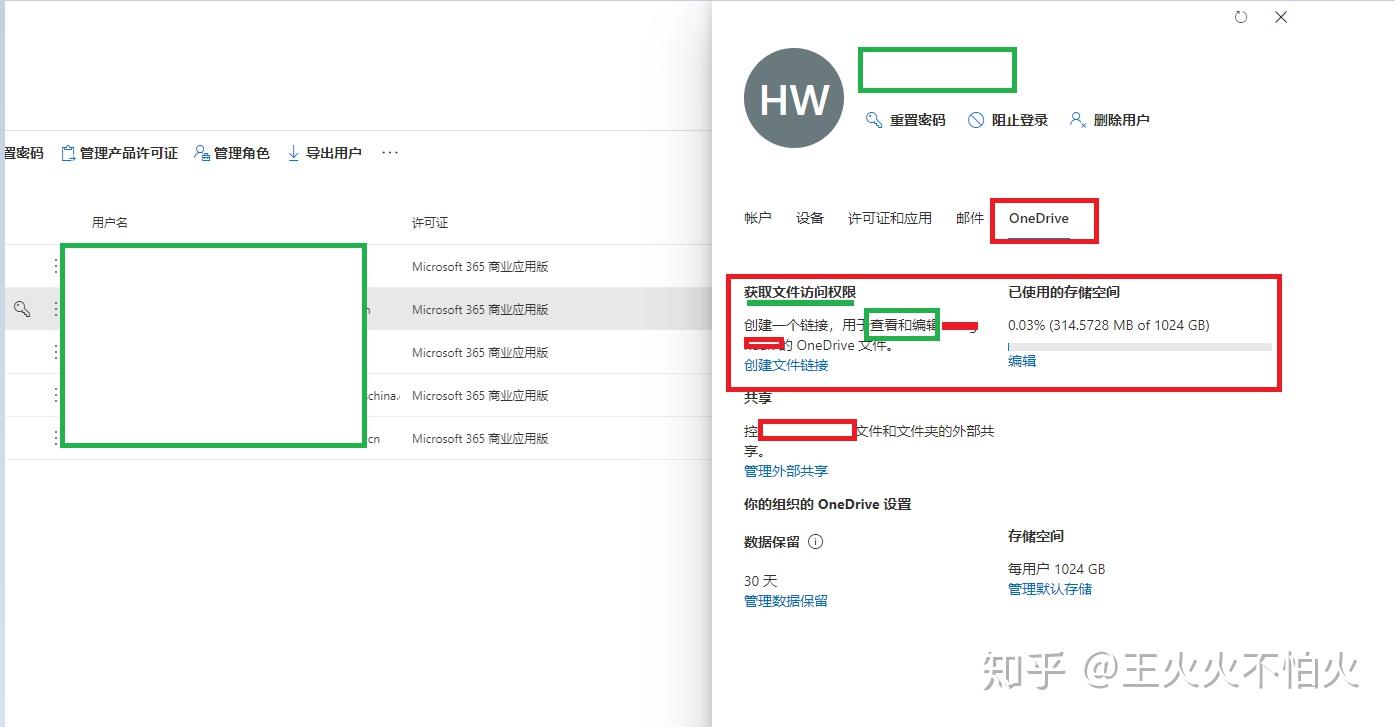Click the 编辑 link under storage used

(1022, 361)
